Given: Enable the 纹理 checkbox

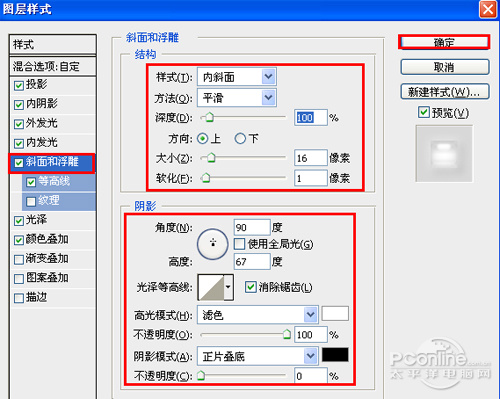Looking at the screenshot, I should click(x=31, y=201).
